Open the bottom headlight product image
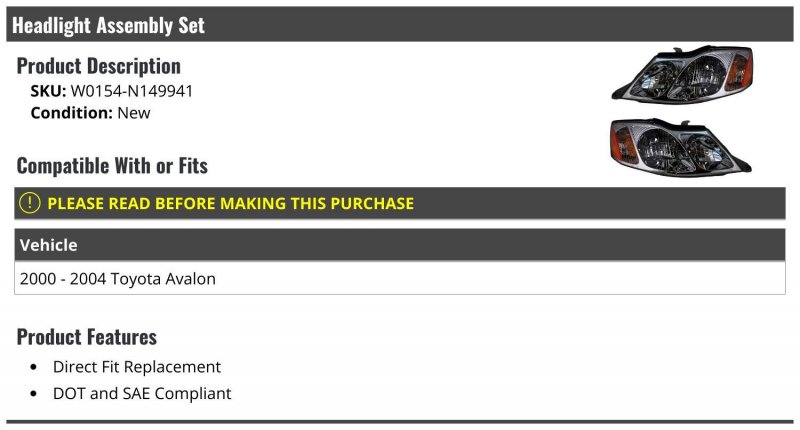Image resolution: width=800 pixels, height=430 pixels. click(x=681, y=147)
